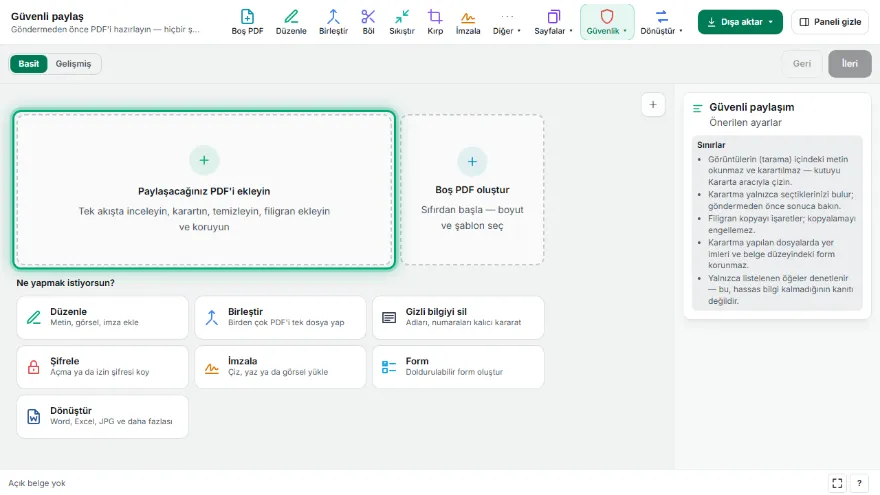
Task: Open the İmzala signature tool
Action: click(468, 22)
